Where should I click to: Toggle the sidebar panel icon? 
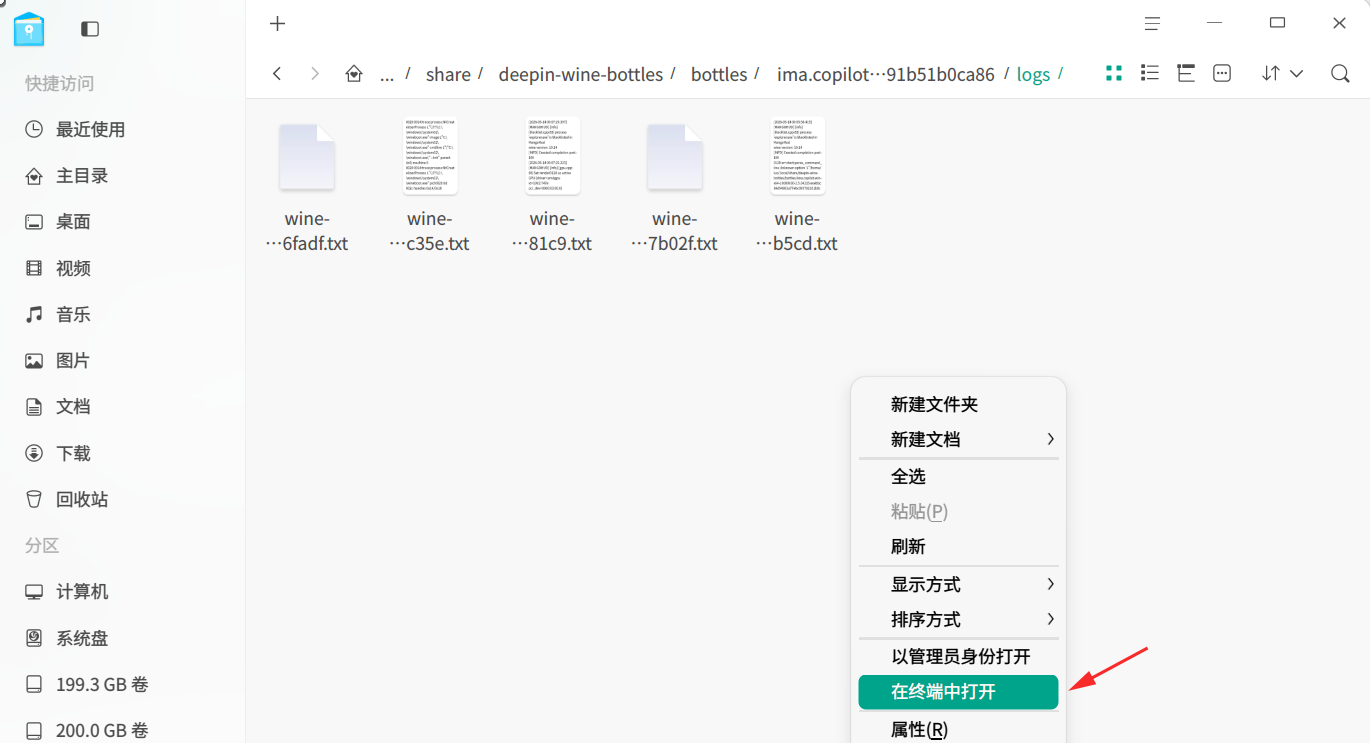pos(90,29)
